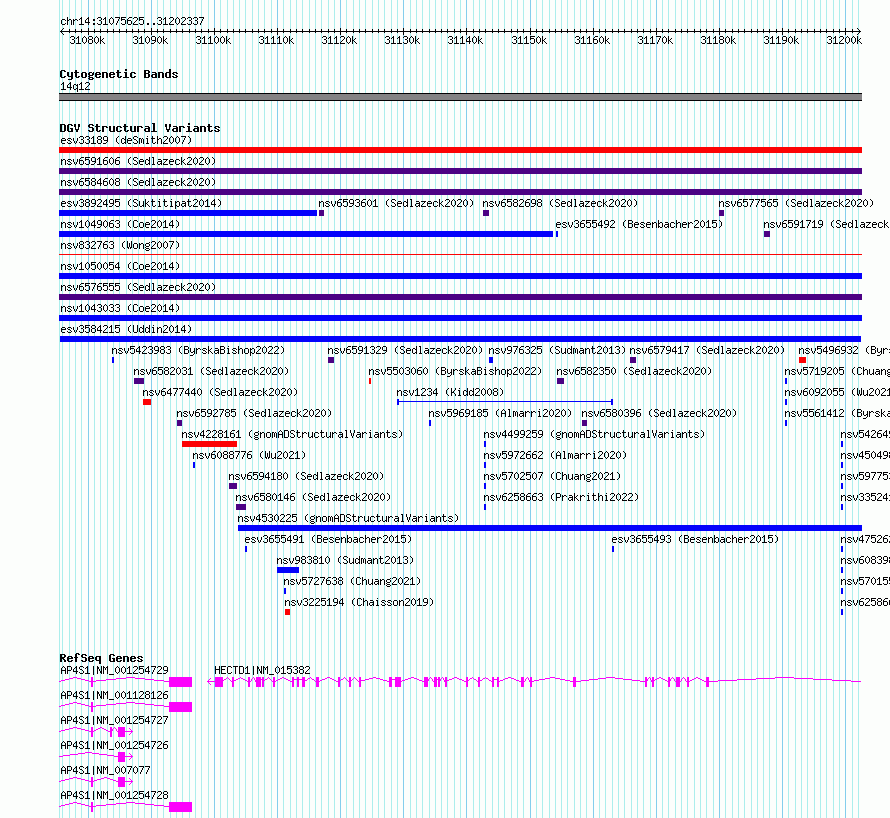Click the nsv6584608 (Sedlazeck2020) label
This screenshot has height=818, width=890.
pyautogui.click(x=138, y=182)
